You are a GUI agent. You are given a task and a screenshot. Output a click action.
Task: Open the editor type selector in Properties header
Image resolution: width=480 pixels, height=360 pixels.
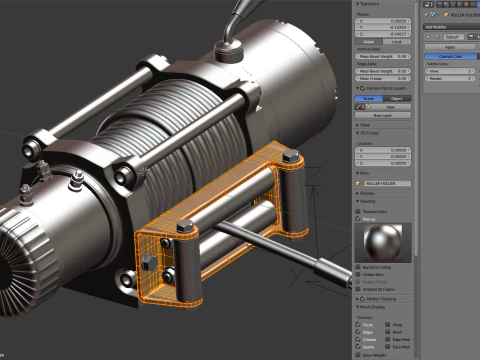pos(428,4)
